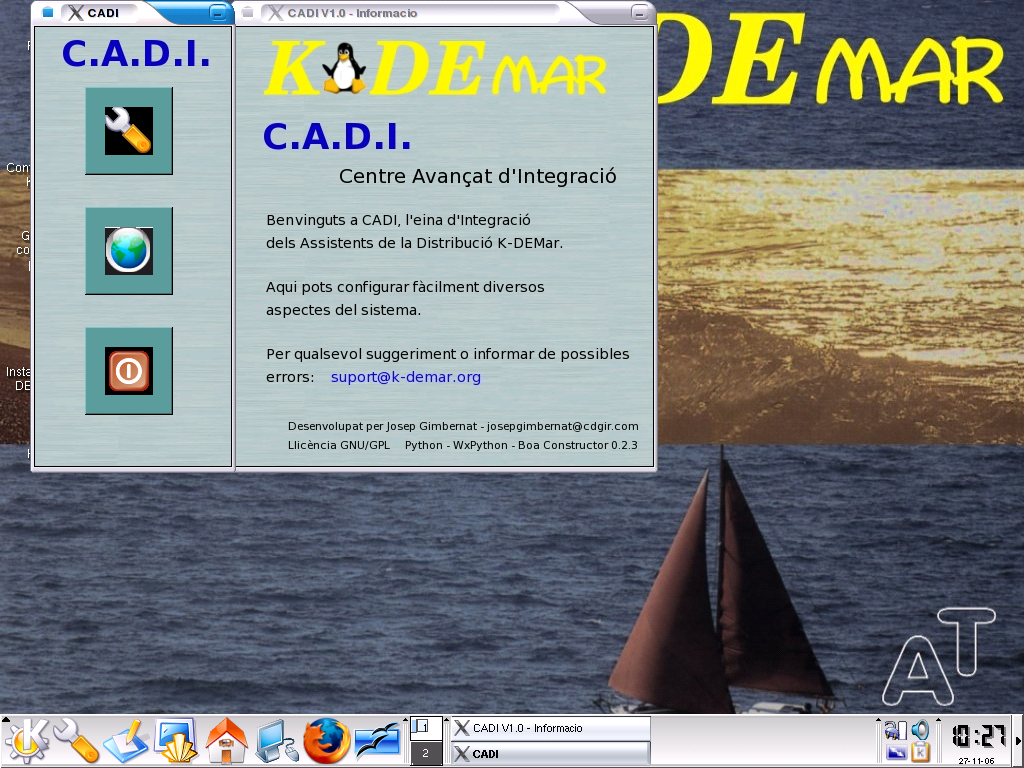Select the CADI taskbar entry
Screen dimensions: 1024x768
[549, 754]
